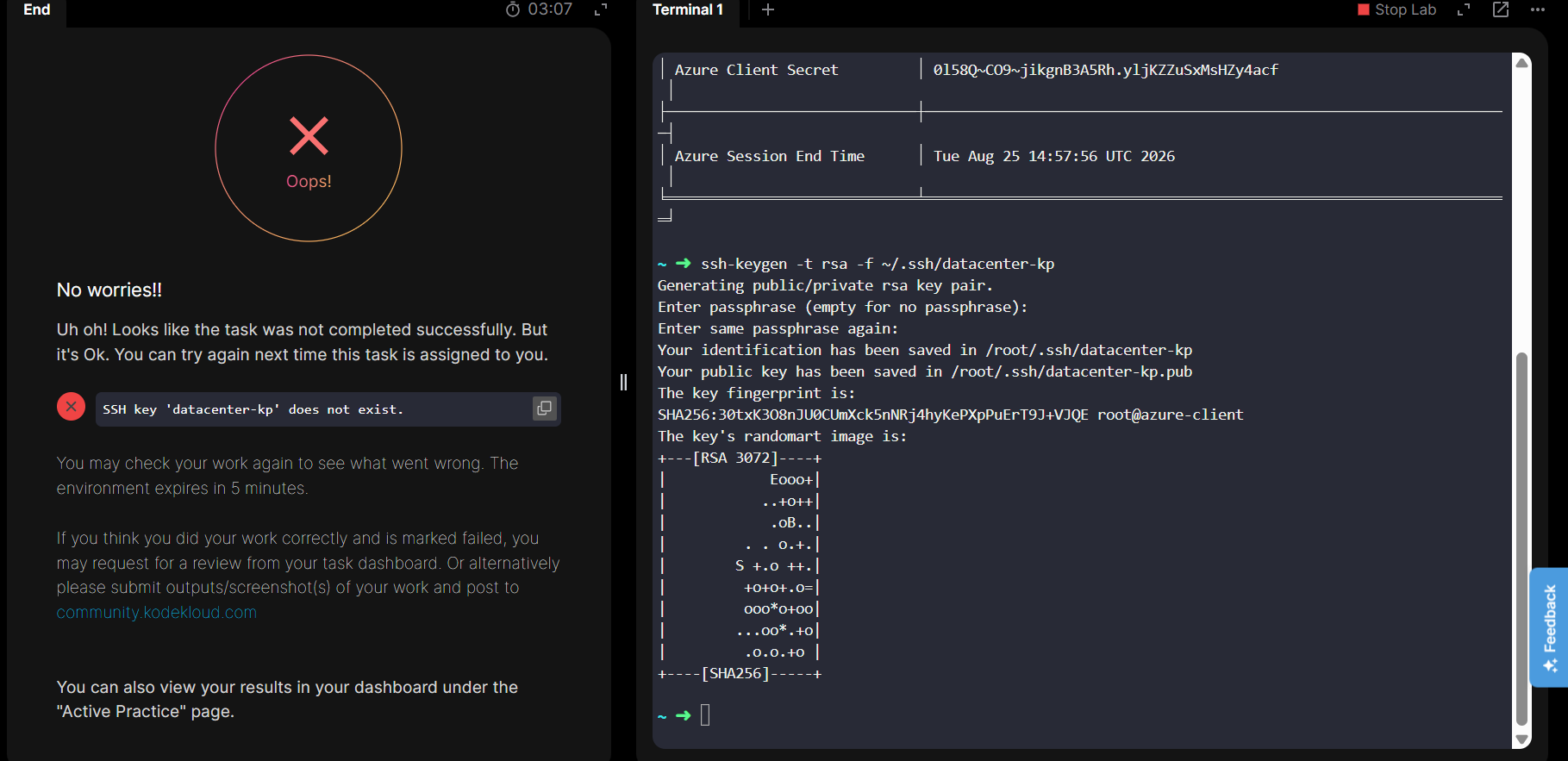1568x761 pixels.
Task: Open community.kodekloud.com link
Action: tap(157, 613)
